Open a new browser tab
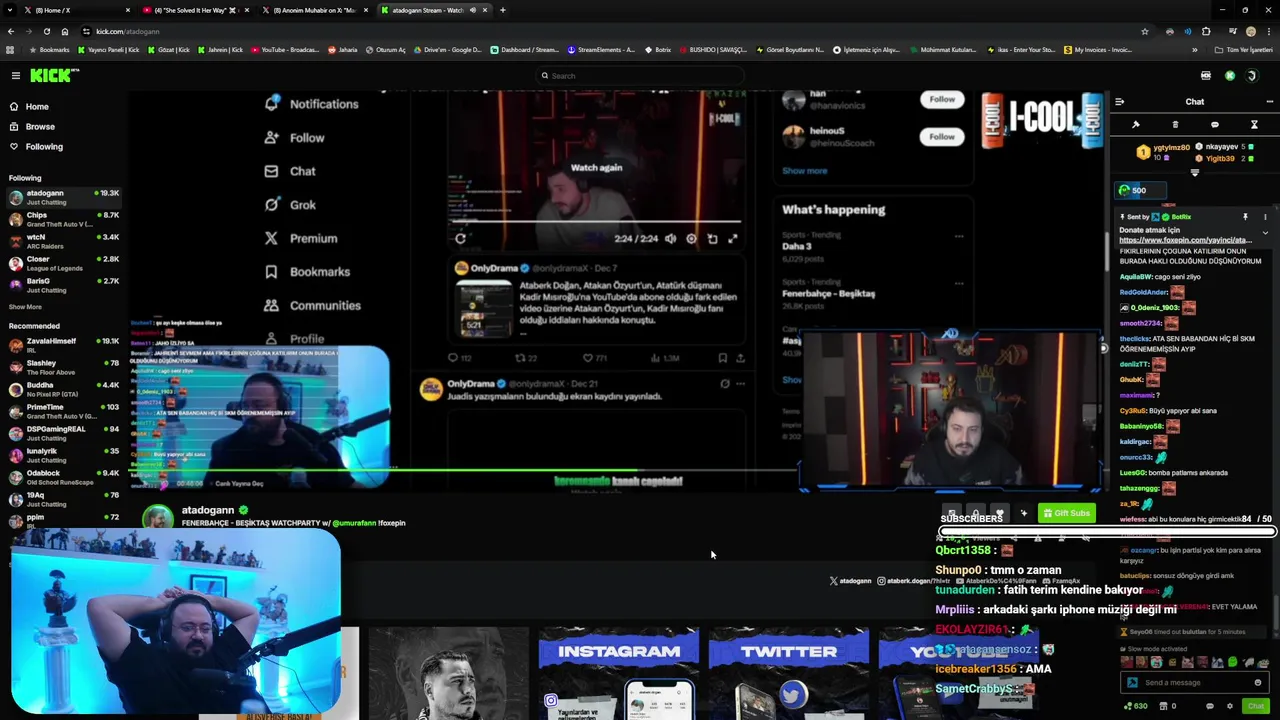Viewport: 1280px width, 720px height. (x=502, y=10)
